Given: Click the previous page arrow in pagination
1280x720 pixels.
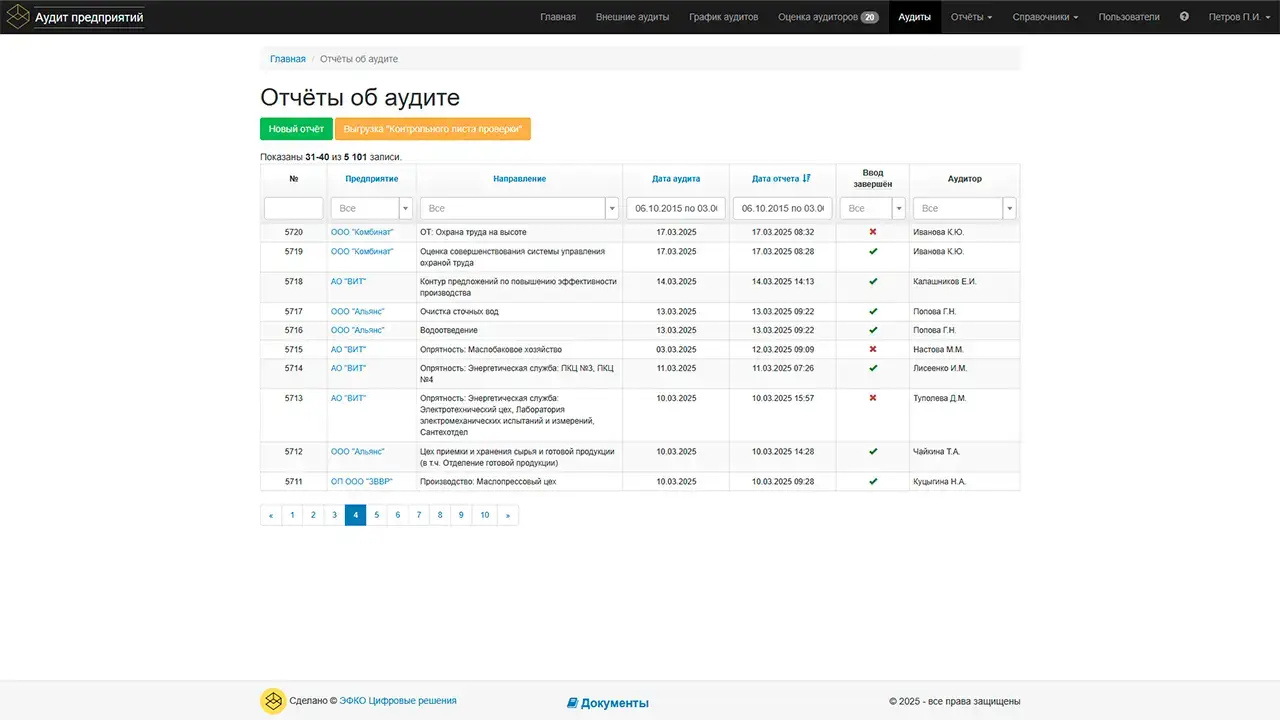Looking at the screenshot, I should point(271,515).
